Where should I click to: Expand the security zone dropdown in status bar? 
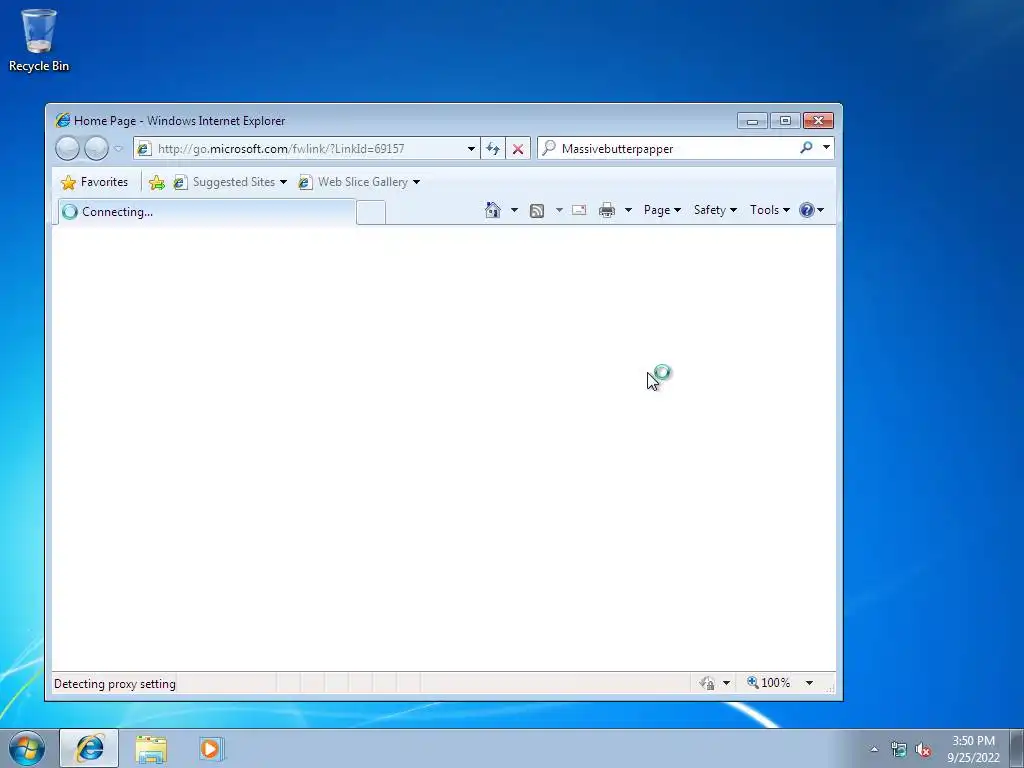point(726,683)
